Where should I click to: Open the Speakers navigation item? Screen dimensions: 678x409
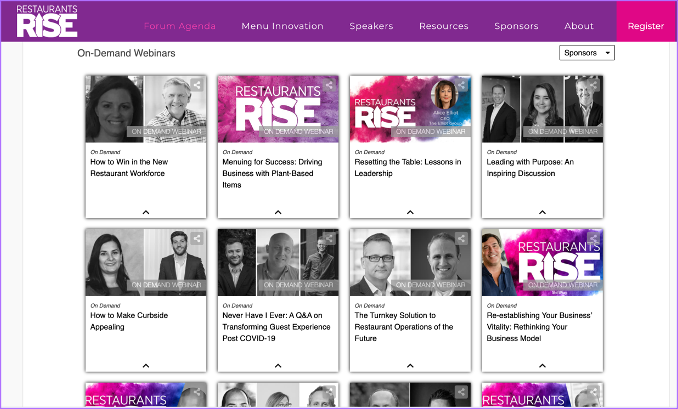[x=371, y=26]
